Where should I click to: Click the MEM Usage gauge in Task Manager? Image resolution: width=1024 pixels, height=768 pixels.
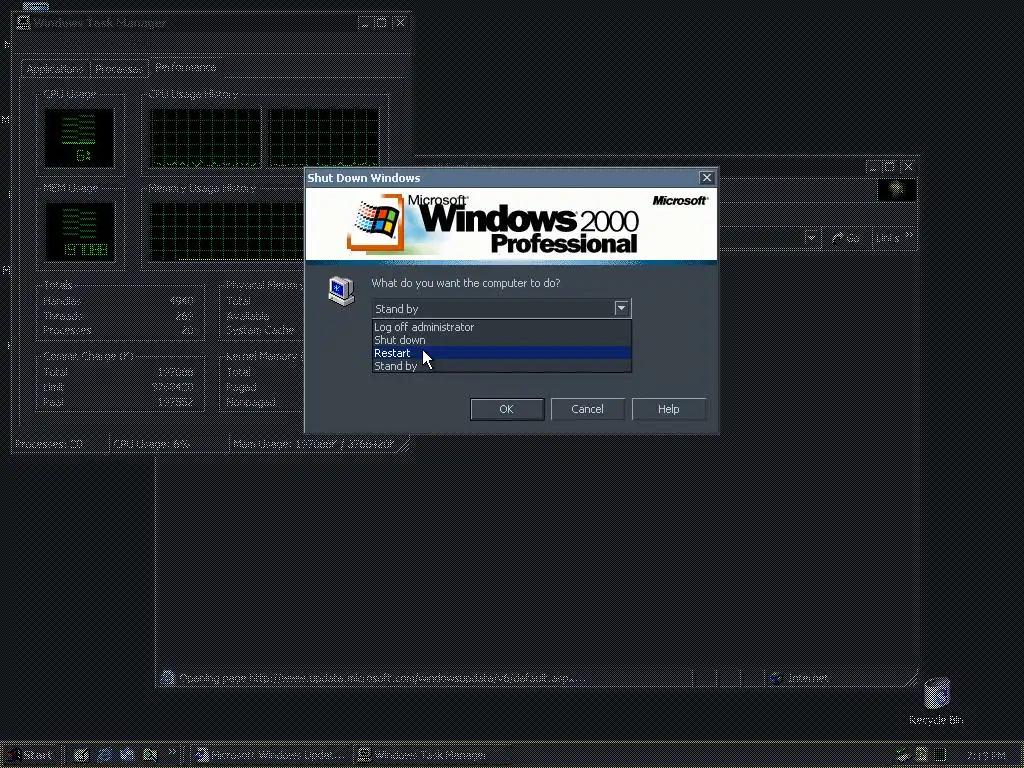[x=80, y=232]
